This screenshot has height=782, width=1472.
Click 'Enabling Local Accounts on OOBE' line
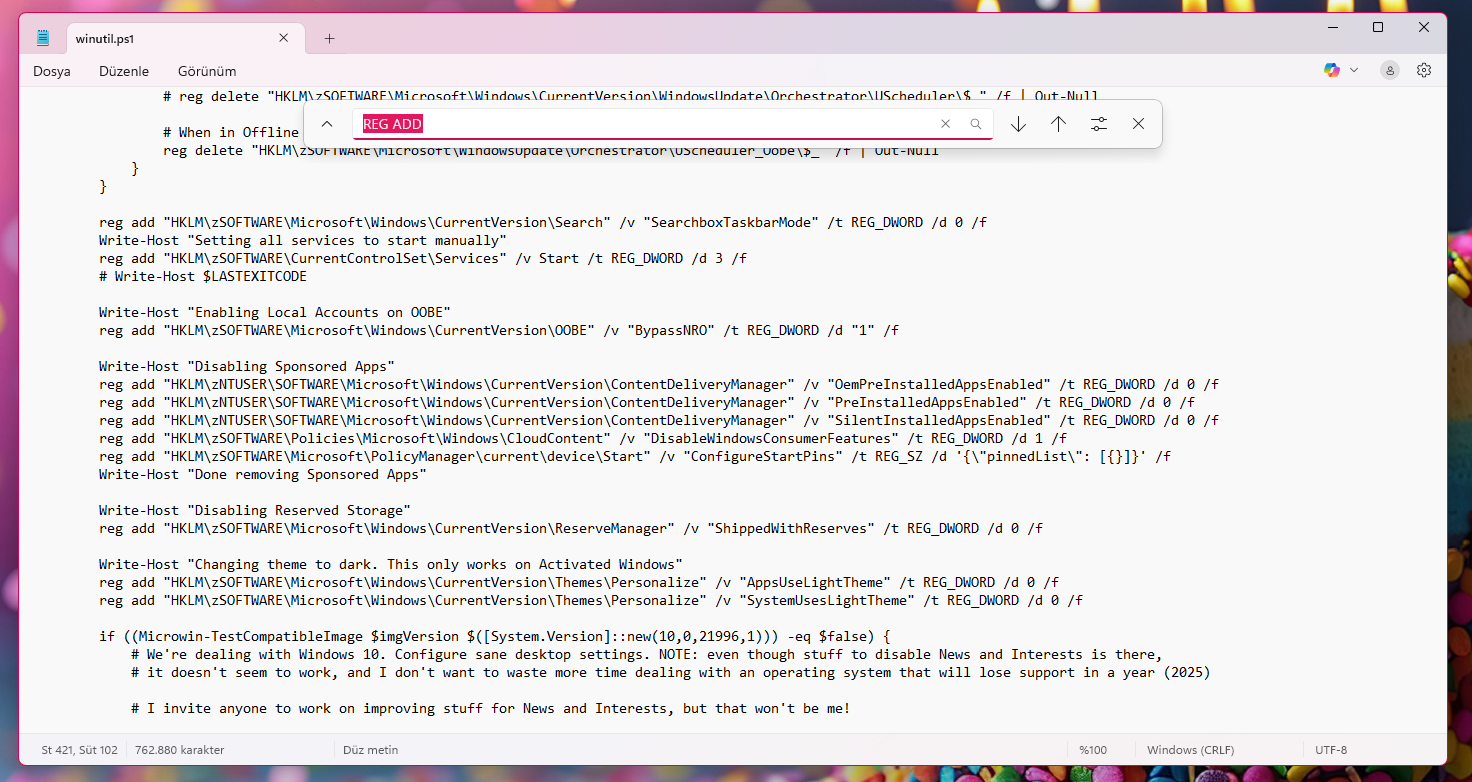pos(275,312)
